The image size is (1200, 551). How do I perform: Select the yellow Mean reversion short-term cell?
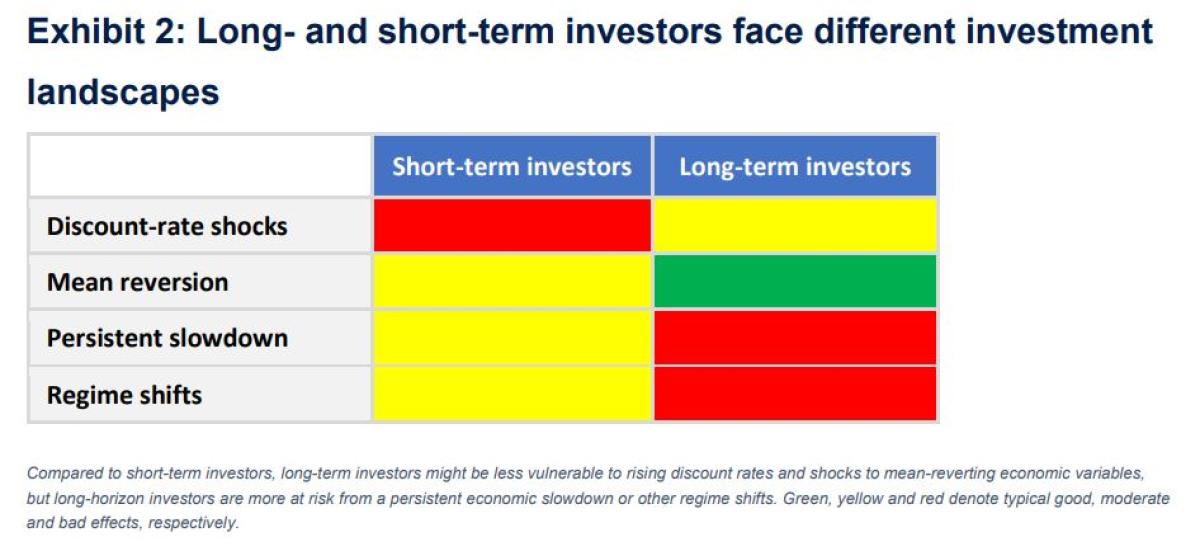tap(512, 281)
